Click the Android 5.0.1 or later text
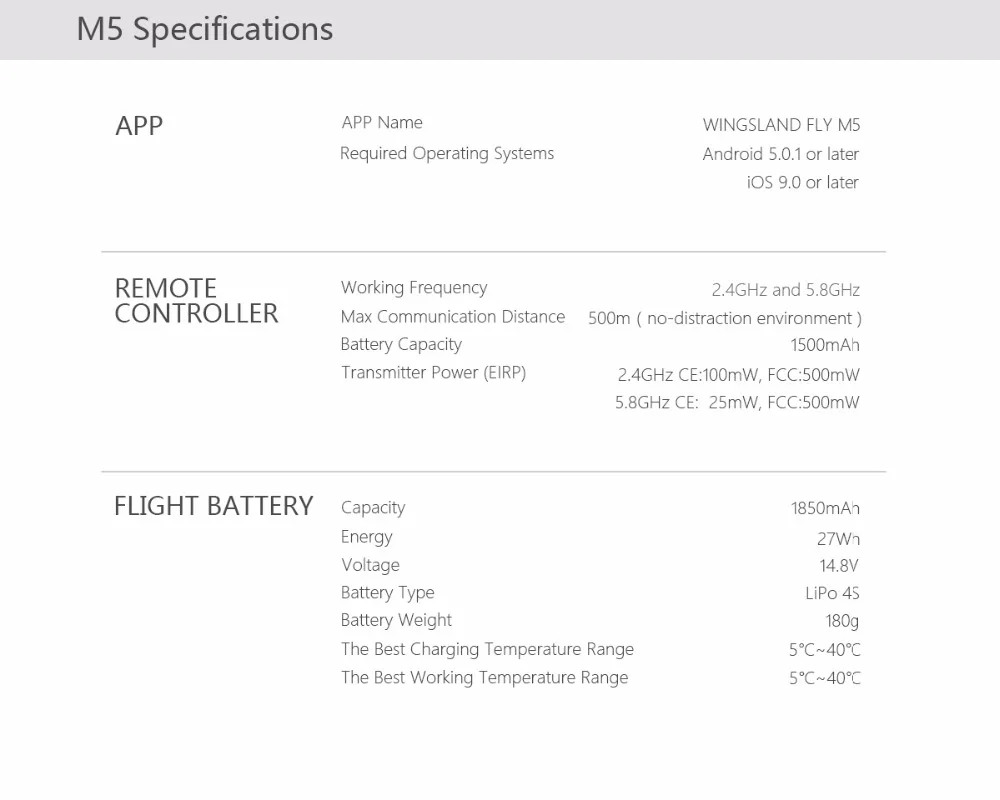 coord(781,154)
